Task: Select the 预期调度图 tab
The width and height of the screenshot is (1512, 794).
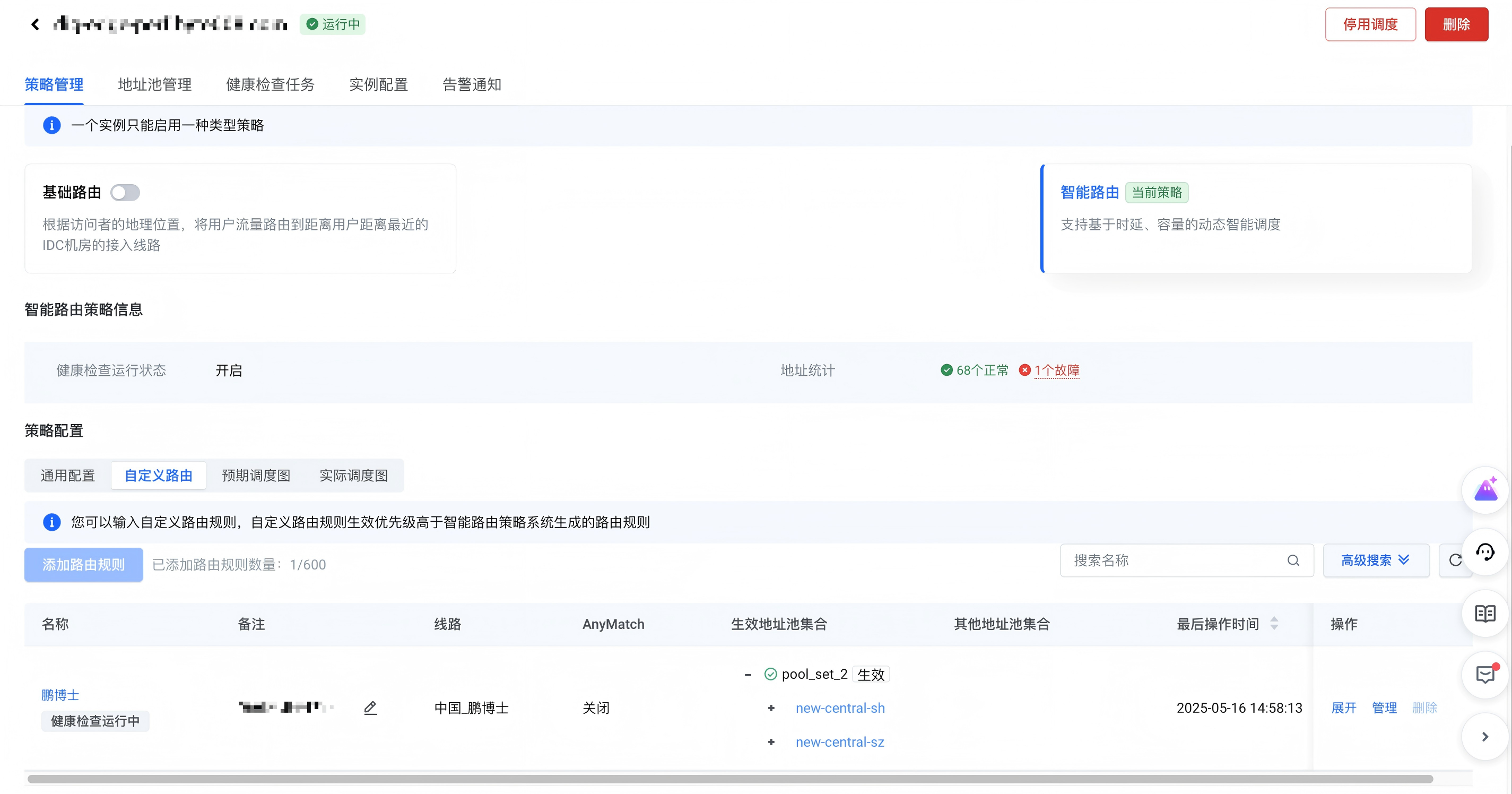Action: [256, 475]
